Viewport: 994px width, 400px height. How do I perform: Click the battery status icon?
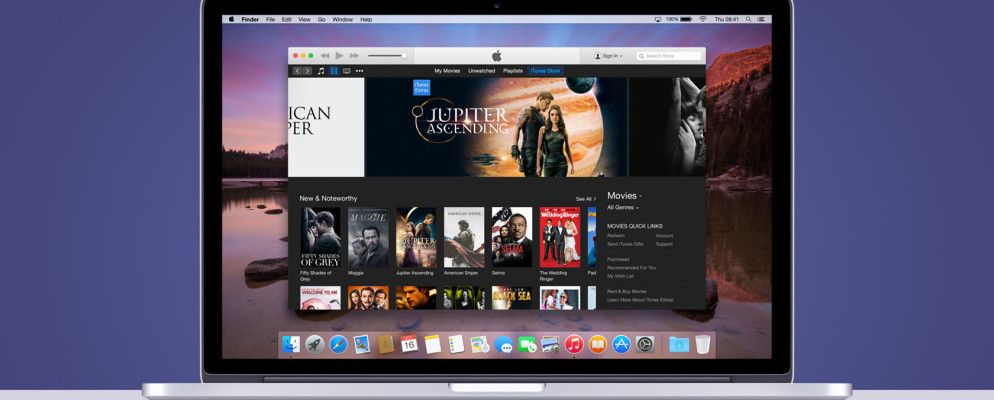pos(686,20)
